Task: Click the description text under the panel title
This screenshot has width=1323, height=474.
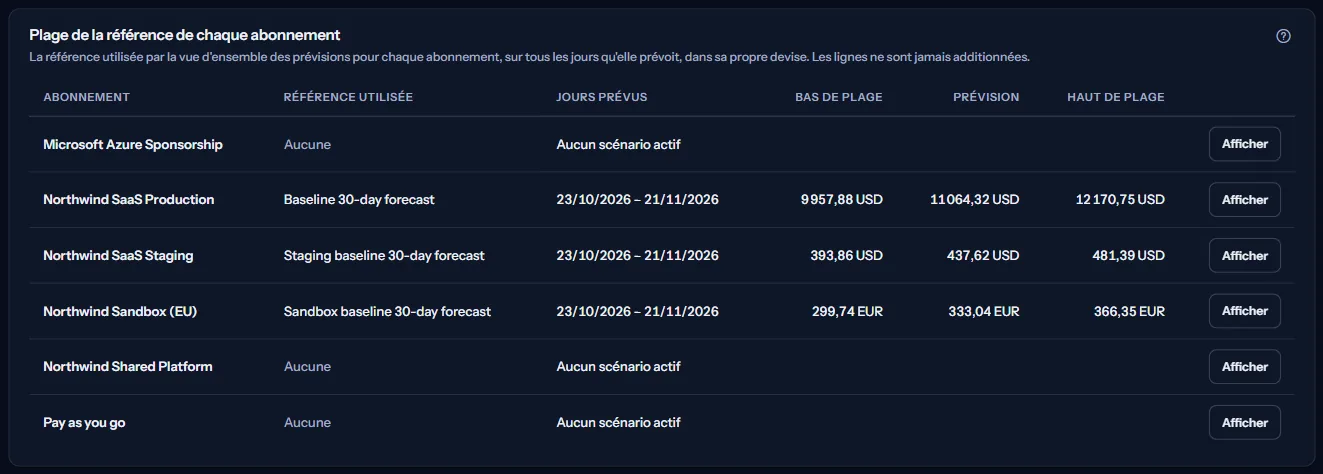Action: coord(529,57)
